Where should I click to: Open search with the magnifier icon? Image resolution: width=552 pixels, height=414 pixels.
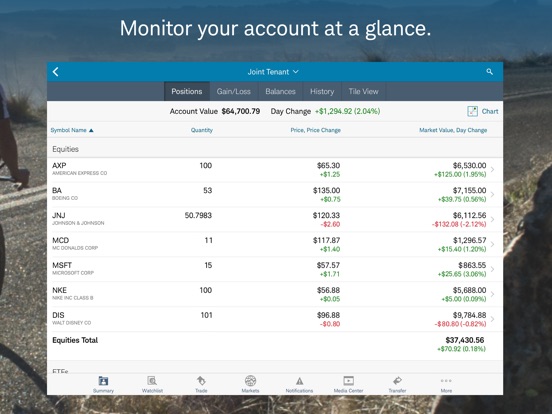coord(489,72)
